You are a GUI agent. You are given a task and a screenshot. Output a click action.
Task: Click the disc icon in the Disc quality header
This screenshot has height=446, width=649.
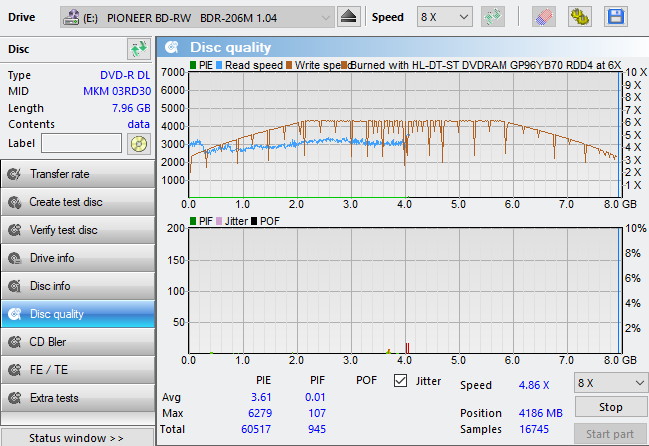pos(173,48)
